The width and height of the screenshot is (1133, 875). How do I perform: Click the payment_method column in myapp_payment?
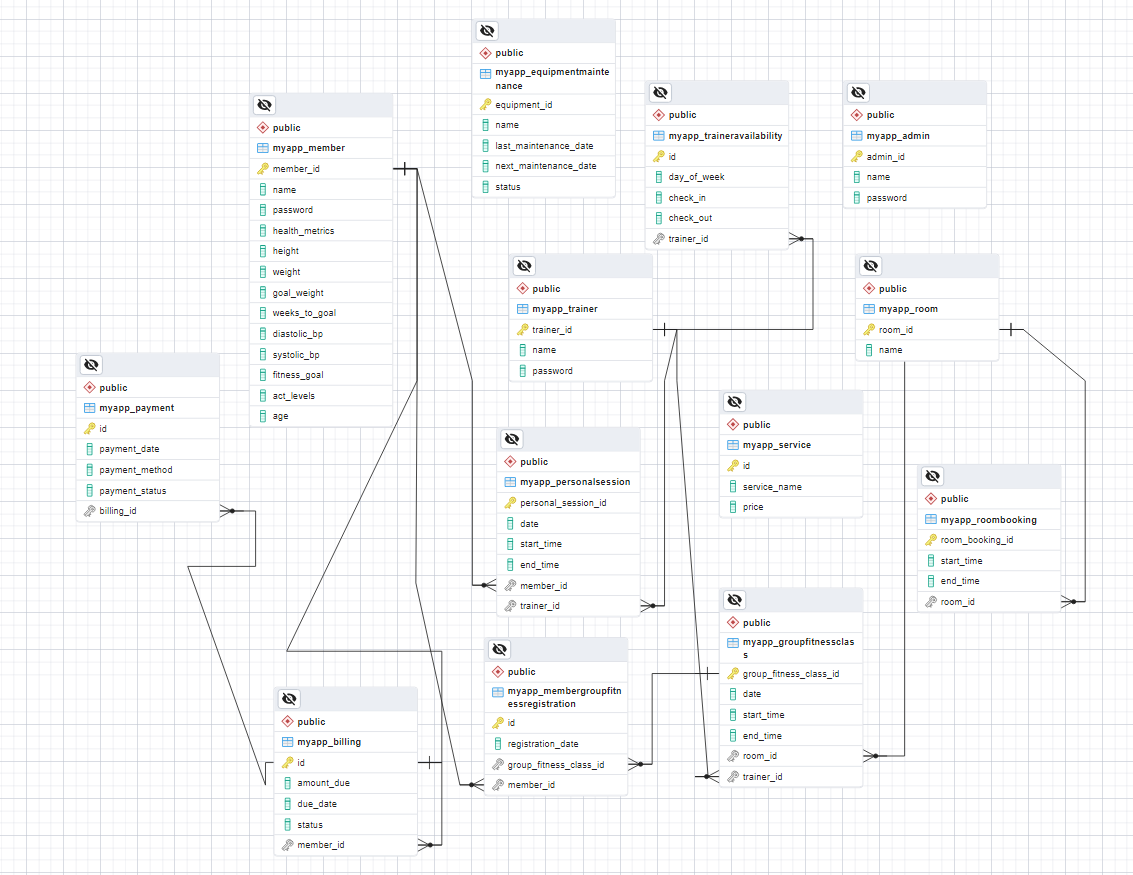pyautogui.click(x=148, y=470)
